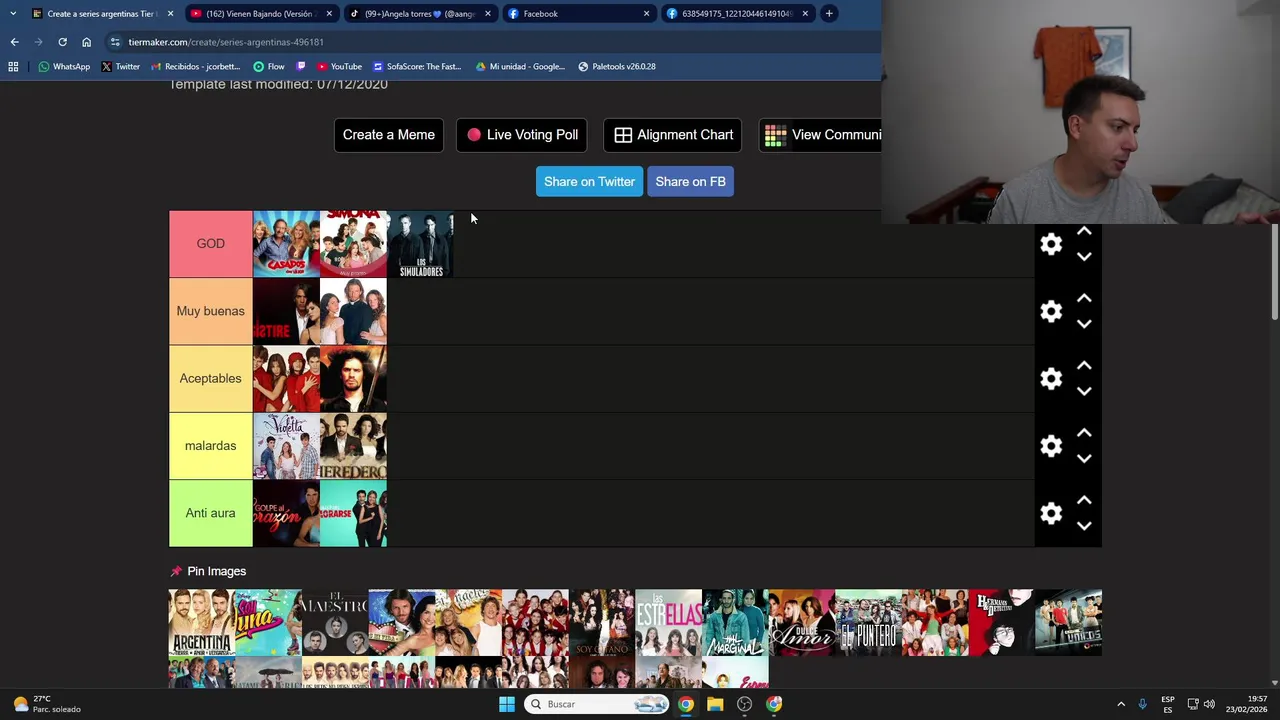Open the browser home page
The image size is (1280, 720).
pos(86,42)
